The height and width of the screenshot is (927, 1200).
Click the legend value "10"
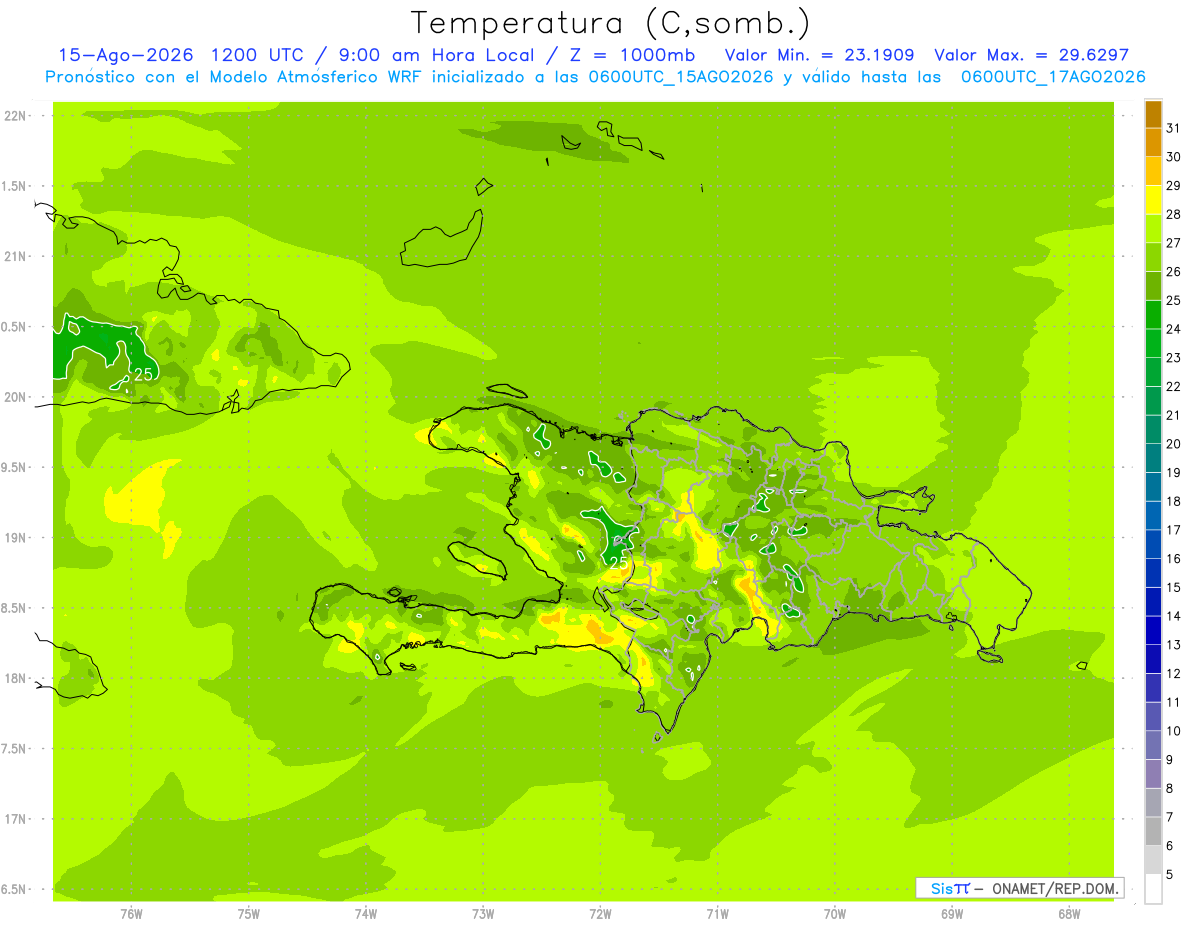pyautogui.click(x=1174, y=731)
